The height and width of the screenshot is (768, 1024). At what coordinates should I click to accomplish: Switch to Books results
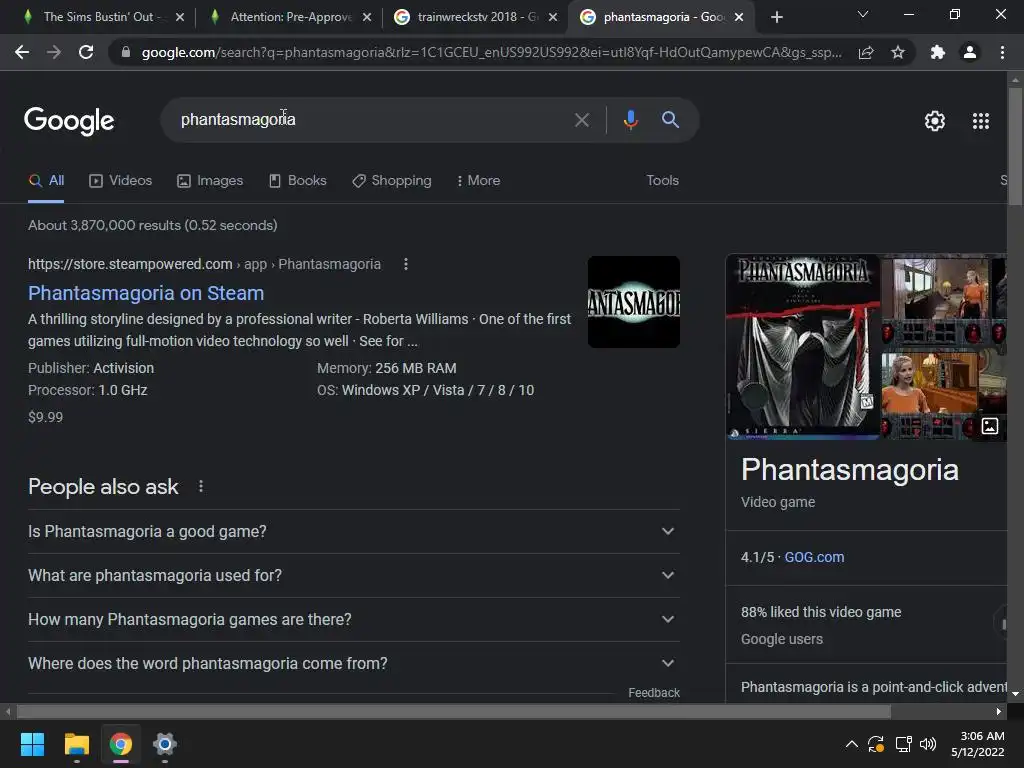(x=297, y=181)
